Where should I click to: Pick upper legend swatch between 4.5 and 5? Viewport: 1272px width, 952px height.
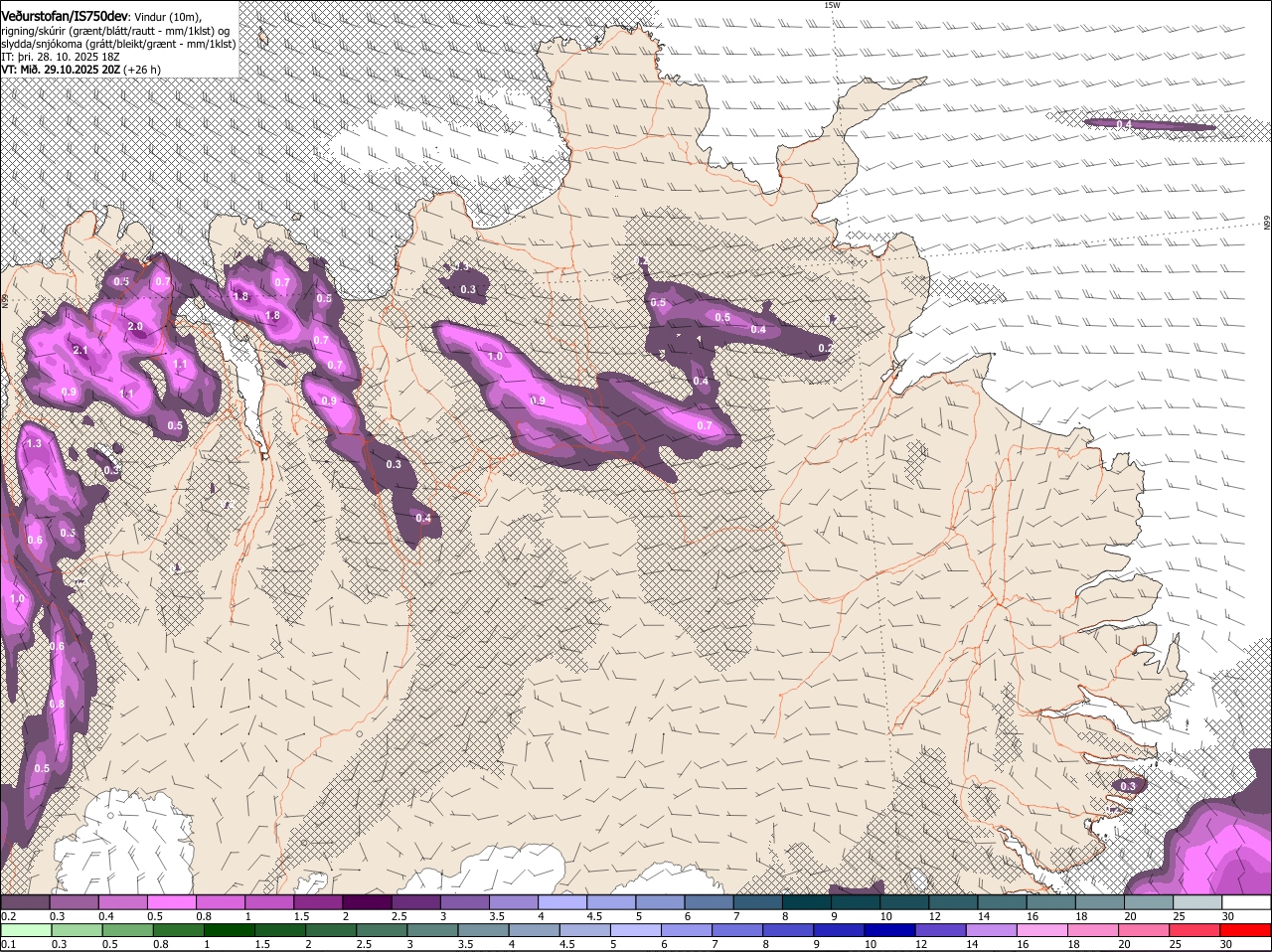coord(611,902)
